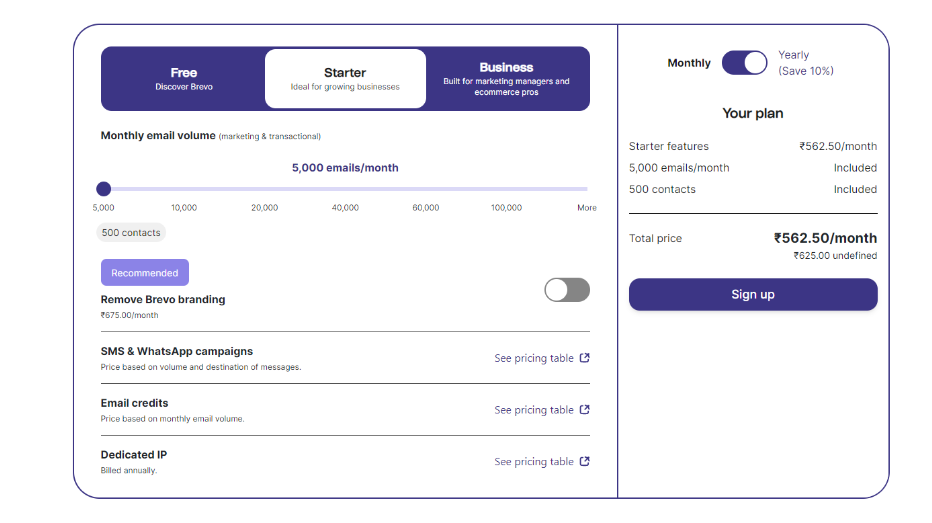Click Remove Brevo branding title
Screen dimensions: 932x523
coord(163,300)
